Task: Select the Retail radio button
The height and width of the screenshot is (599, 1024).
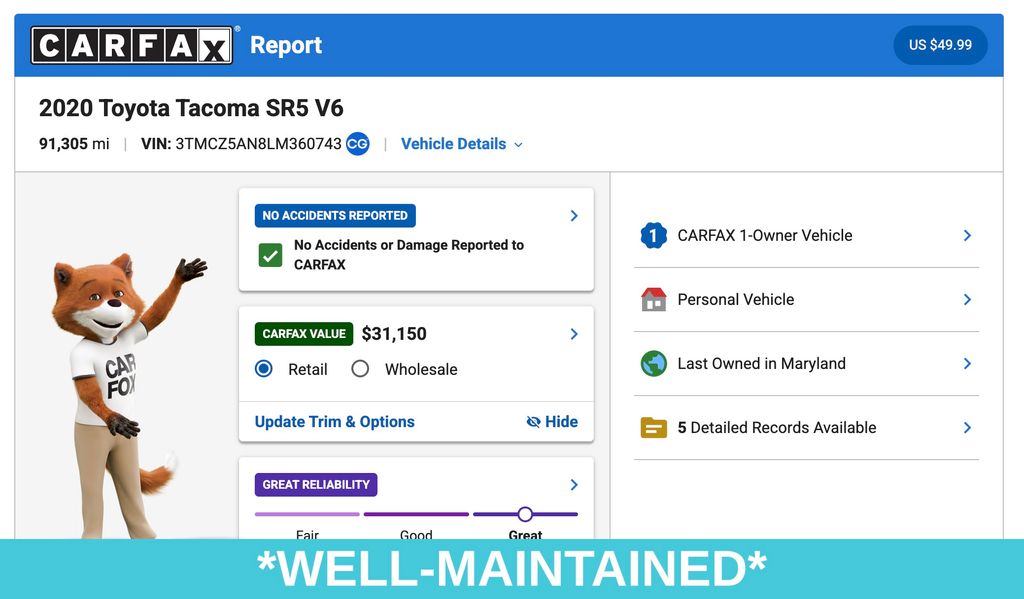Action: coord(264,368)
